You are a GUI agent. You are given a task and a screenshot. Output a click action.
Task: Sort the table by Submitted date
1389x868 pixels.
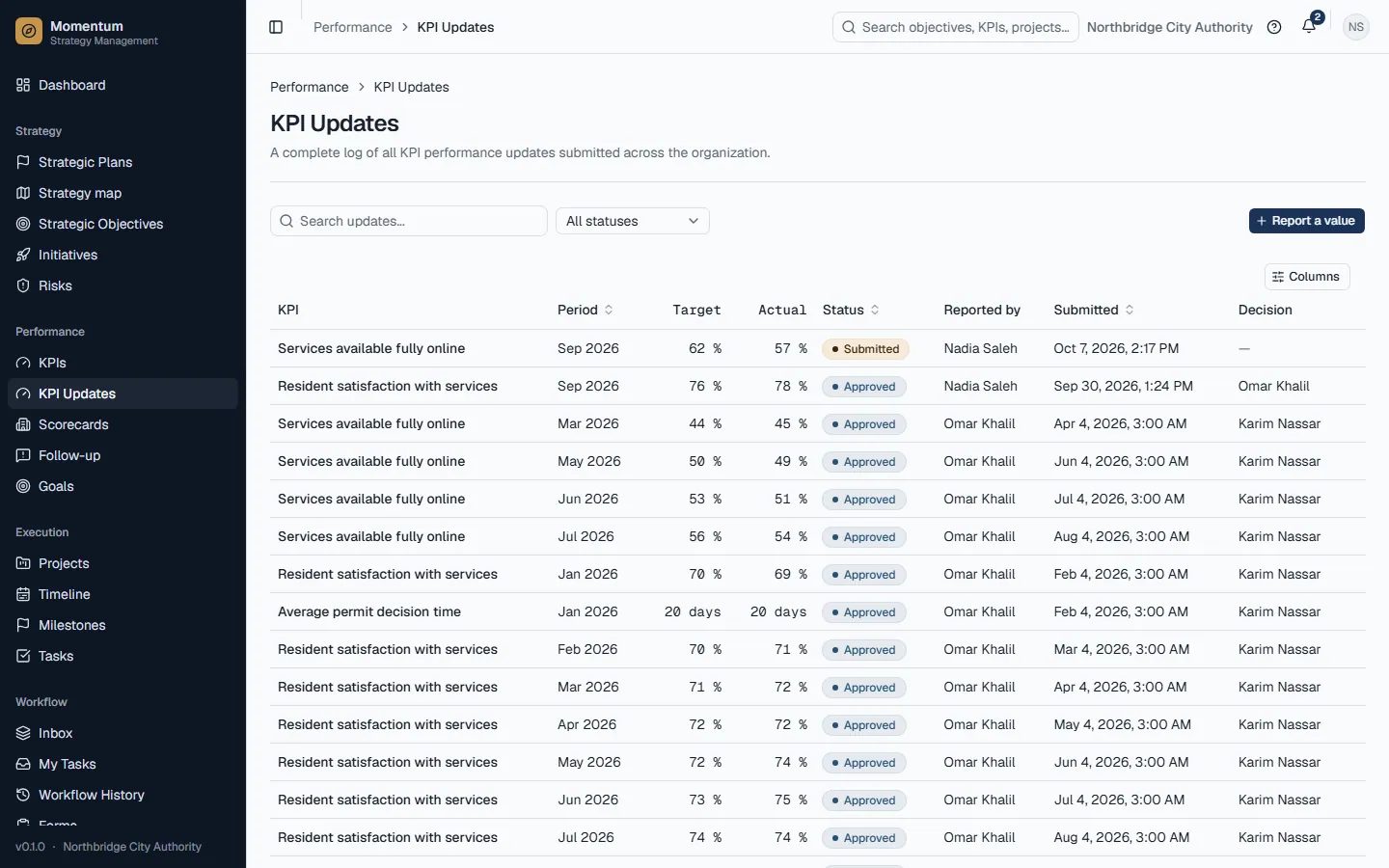pos(1094,310)
